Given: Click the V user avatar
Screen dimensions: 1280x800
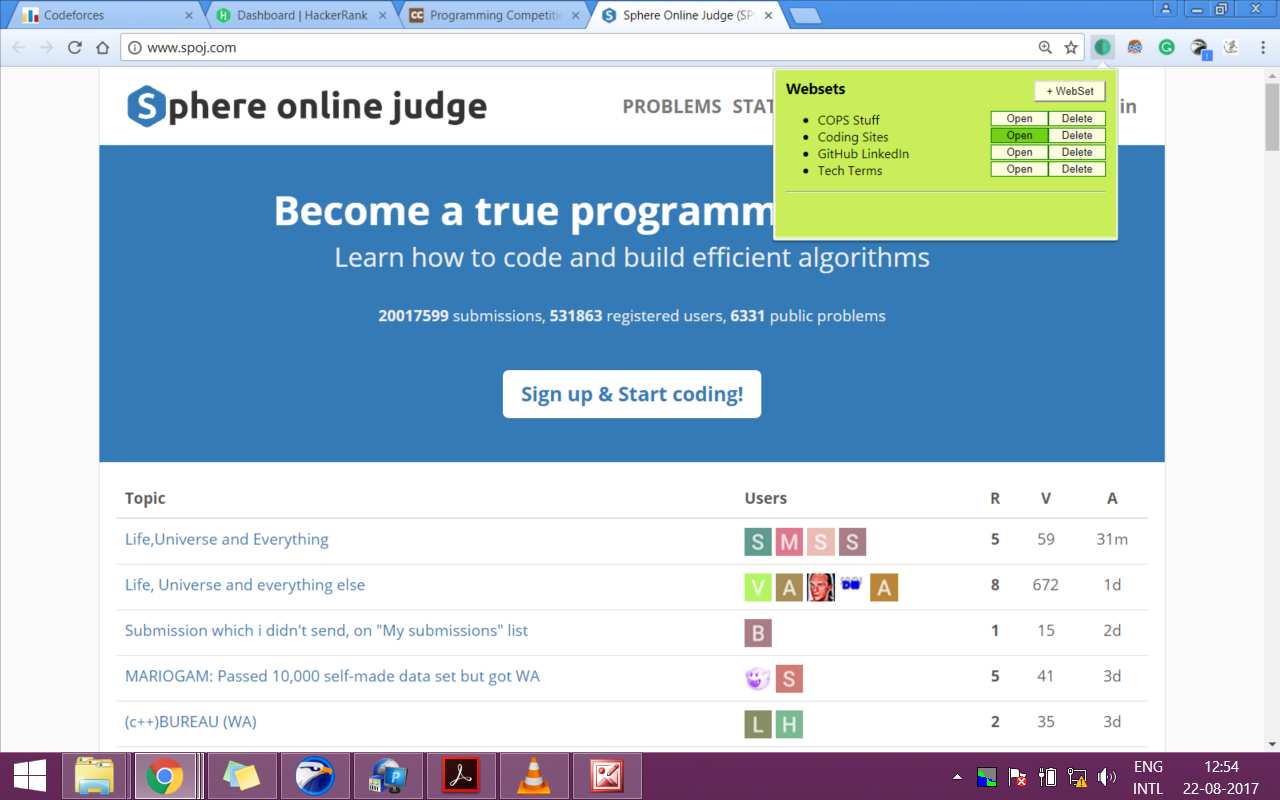Looking at the screenshot, I should point(758,587).
